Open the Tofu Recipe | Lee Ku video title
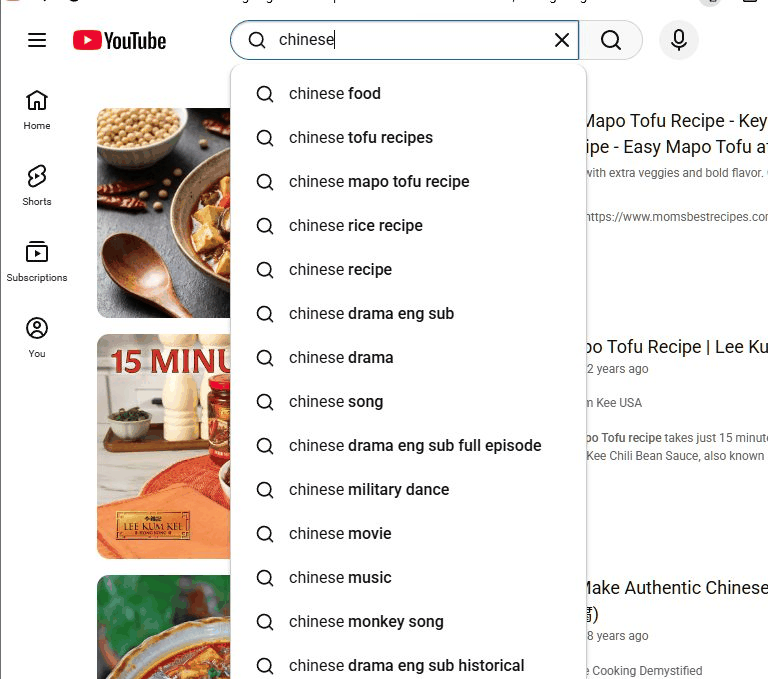 pyautogui.click(x=677, y=347)
